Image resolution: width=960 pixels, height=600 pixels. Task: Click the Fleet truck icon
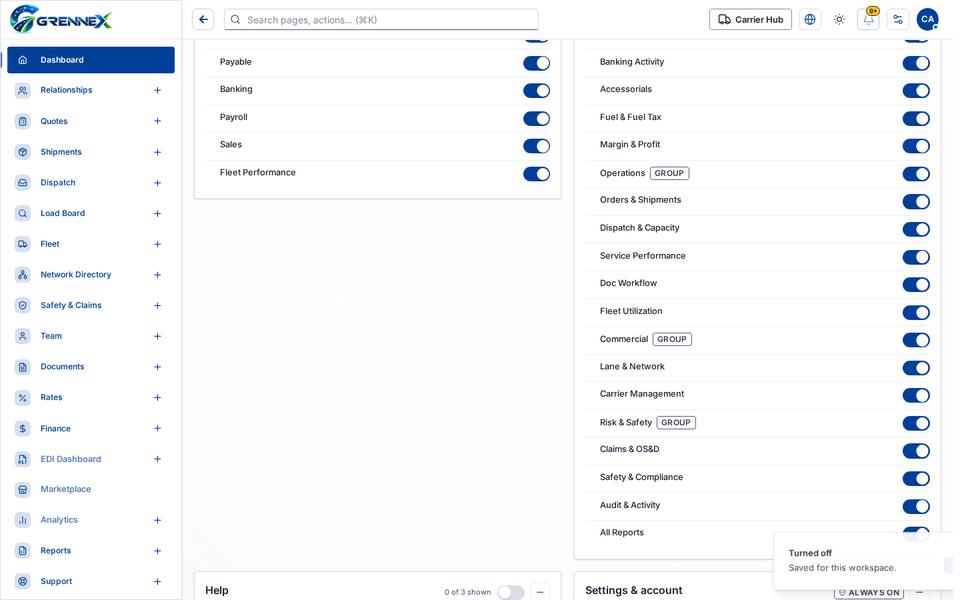pos(23,244)
